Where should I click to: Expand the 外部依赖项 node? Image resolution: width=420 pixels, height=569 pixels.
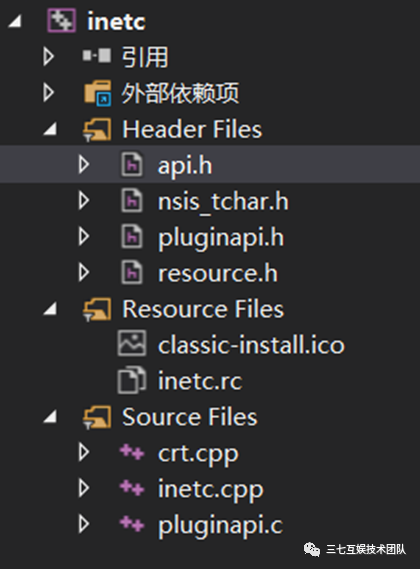tap(49, 92)
